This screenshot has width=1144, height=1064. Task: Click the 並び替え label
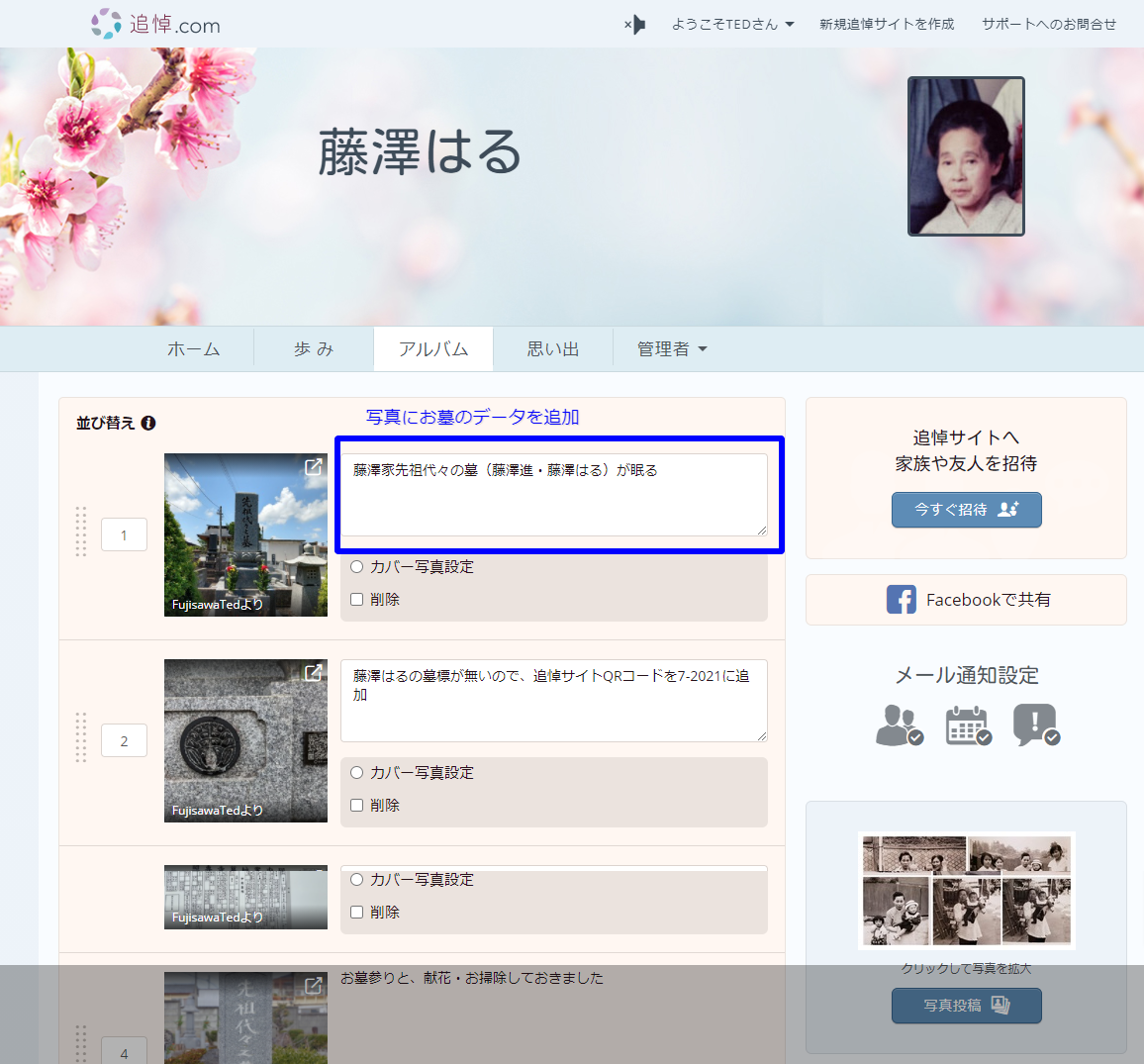(x=106, y=424)
